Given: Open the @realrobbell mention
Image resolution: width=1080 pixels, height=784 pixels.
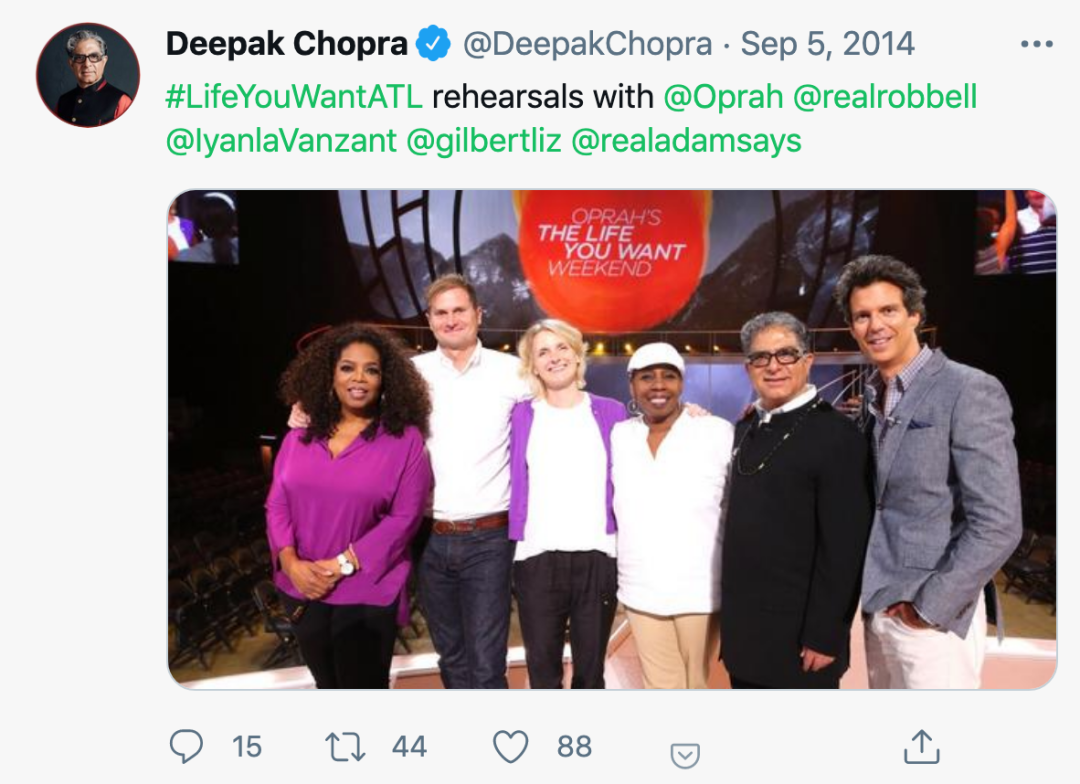Looking at the screenshot, I should (x=885, y=96).
